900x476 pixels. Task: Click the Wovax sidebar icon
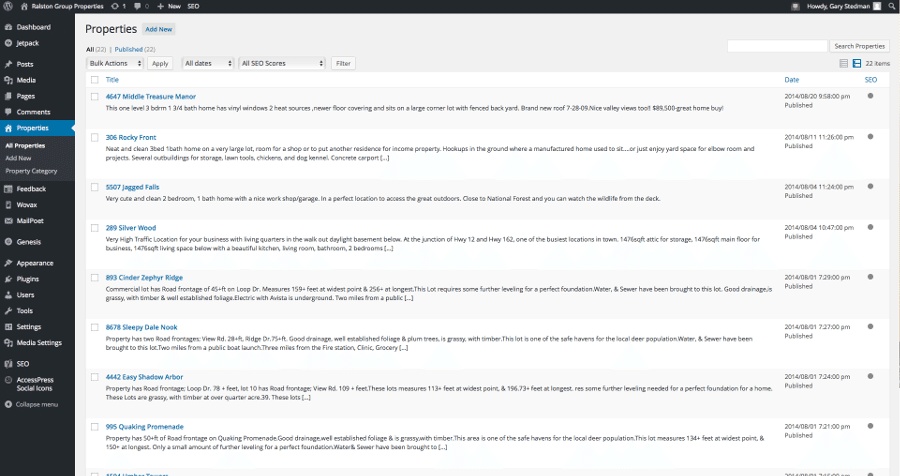coord(8,205)
